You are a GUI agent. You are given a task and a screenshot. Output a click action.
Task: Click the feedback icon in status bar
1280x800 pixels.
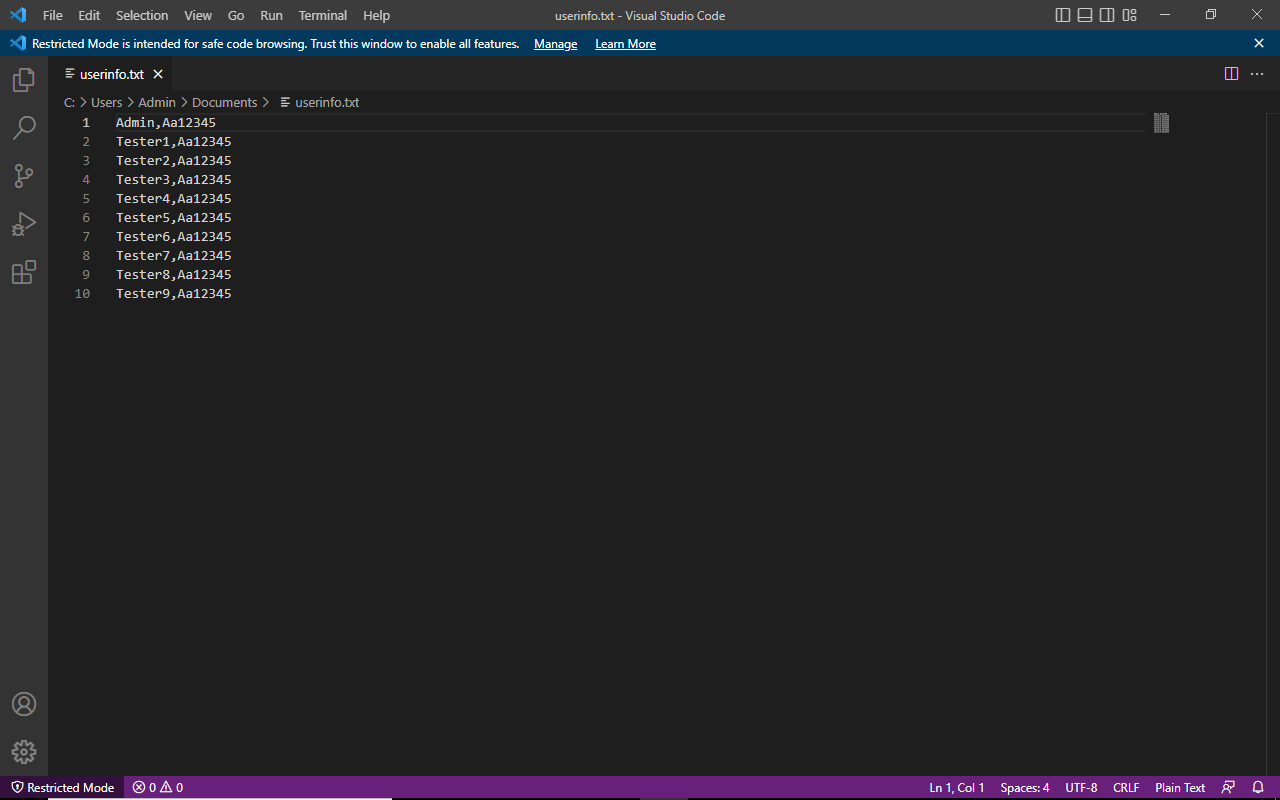tap(1229, 788)
